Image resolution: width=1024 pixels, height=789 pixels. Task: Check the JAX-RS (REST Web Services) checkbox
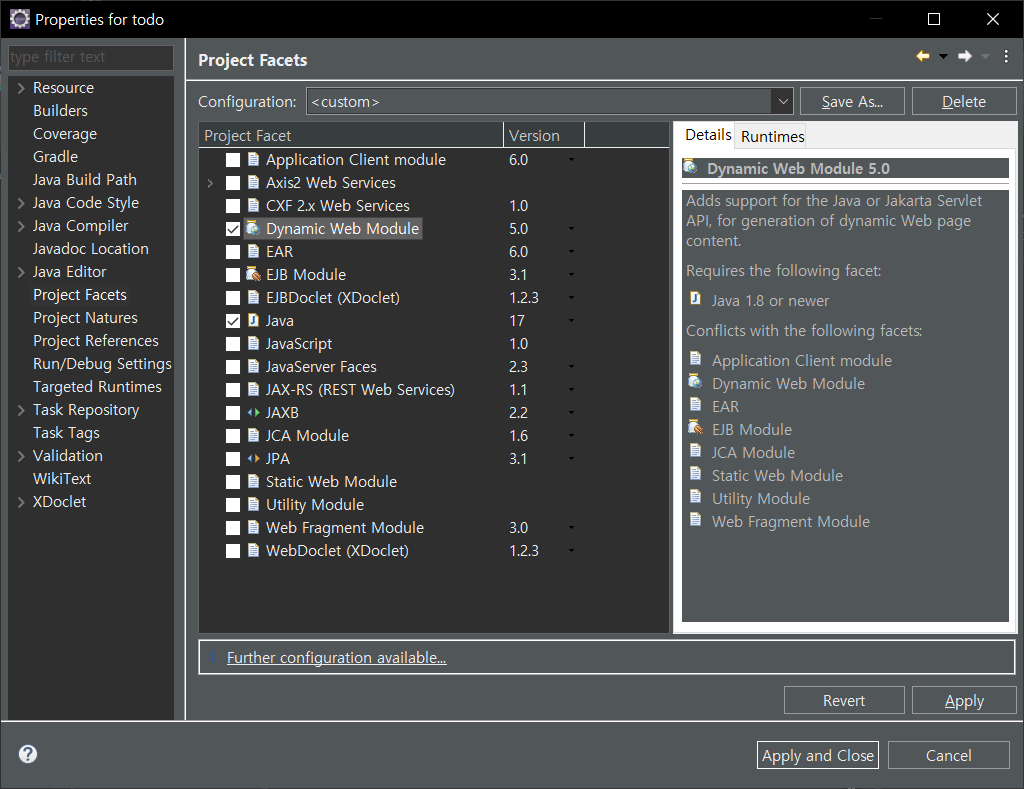click(233, 390)
